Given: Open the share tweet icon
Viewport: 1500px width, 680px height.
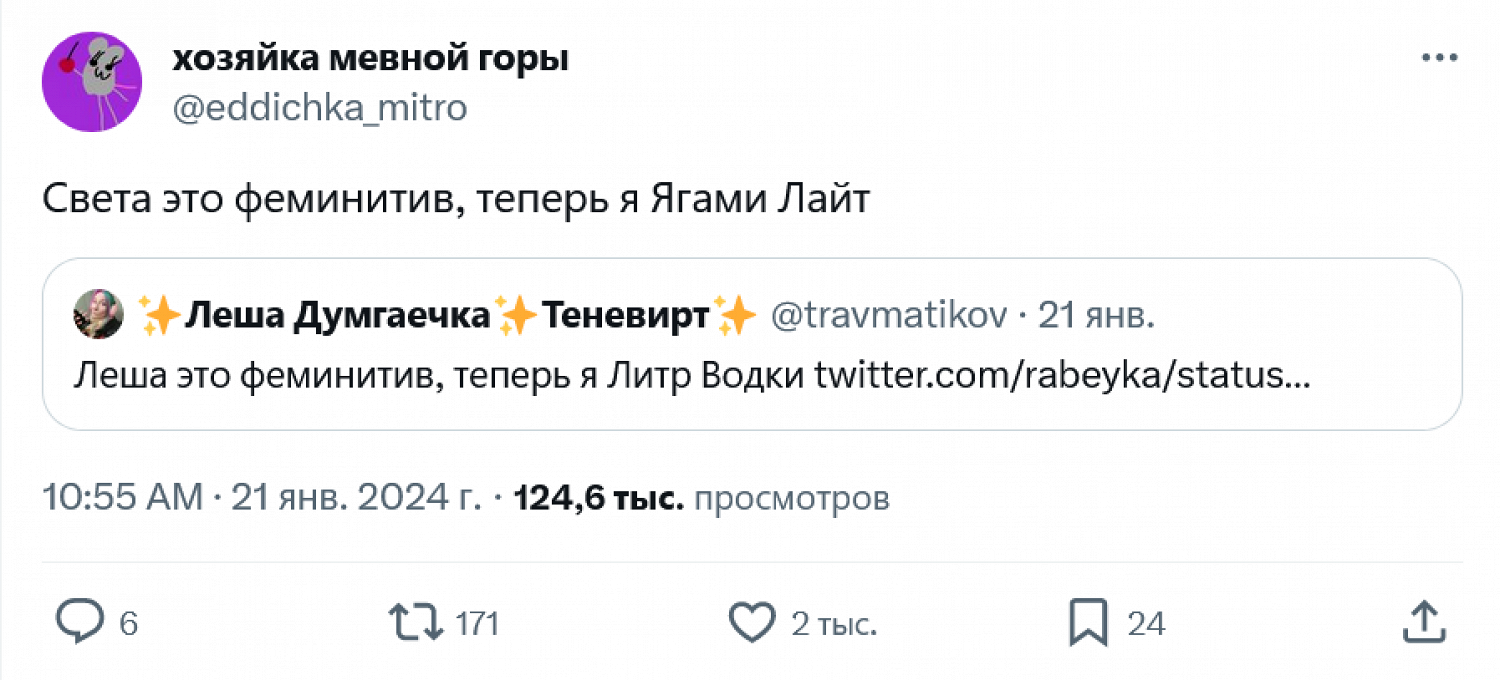Looking at the screenshot, I should tap(1421, 623).
